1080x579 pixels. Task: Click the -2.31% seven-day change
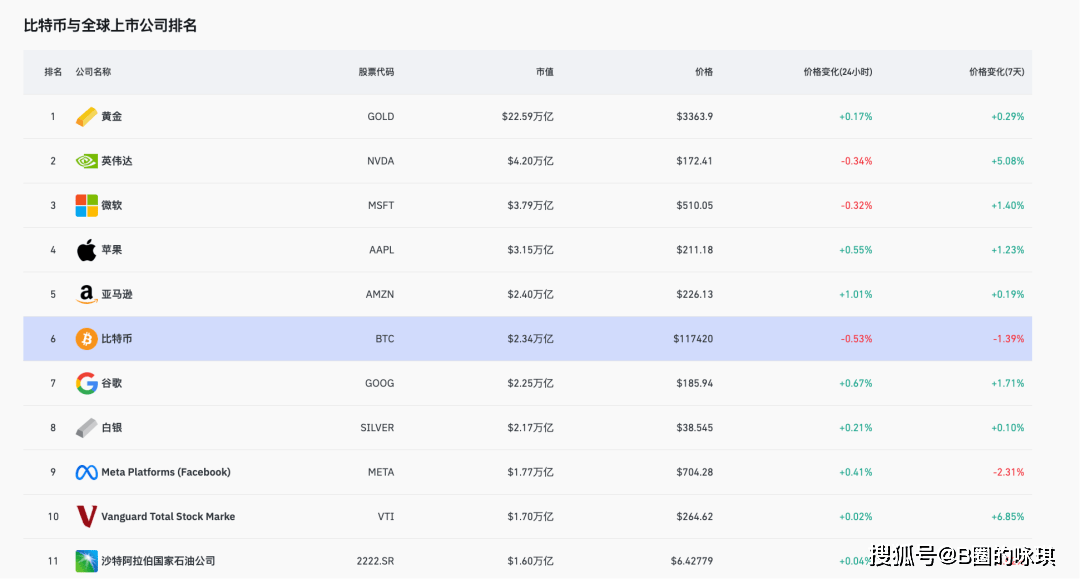(1008, 472)
